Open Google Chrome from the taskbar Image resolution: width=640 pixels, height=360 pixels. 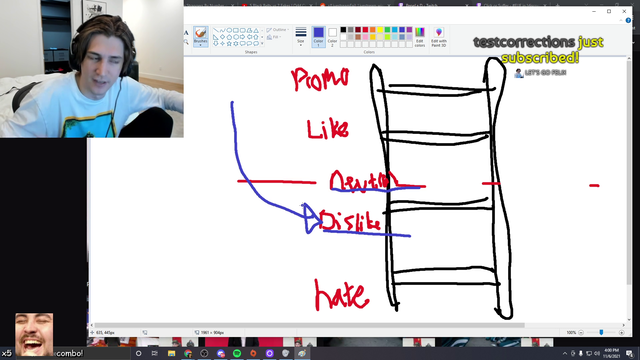[188, 353]
